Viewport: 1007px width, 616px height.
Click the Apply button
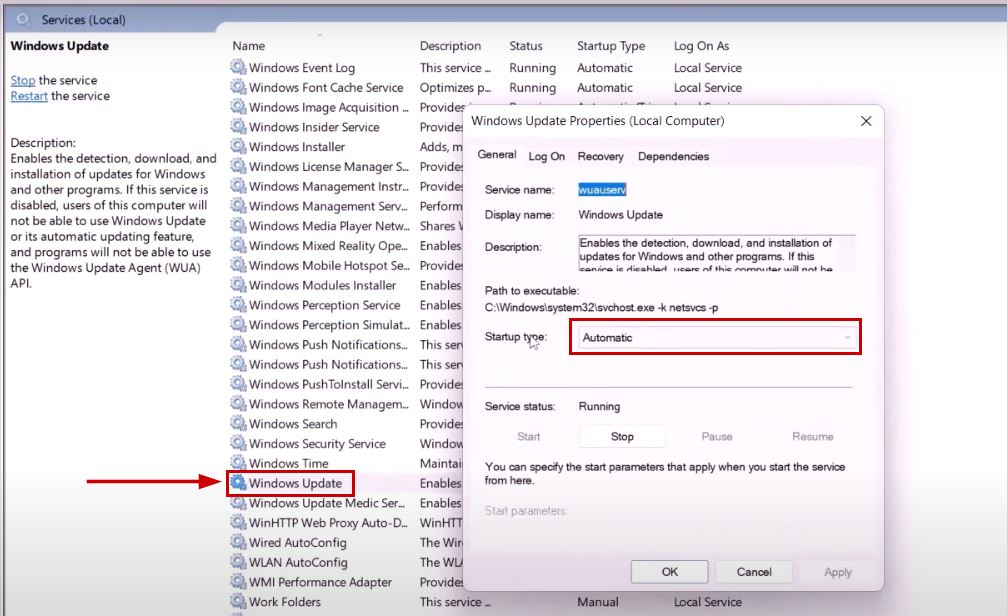pos(837,572)
